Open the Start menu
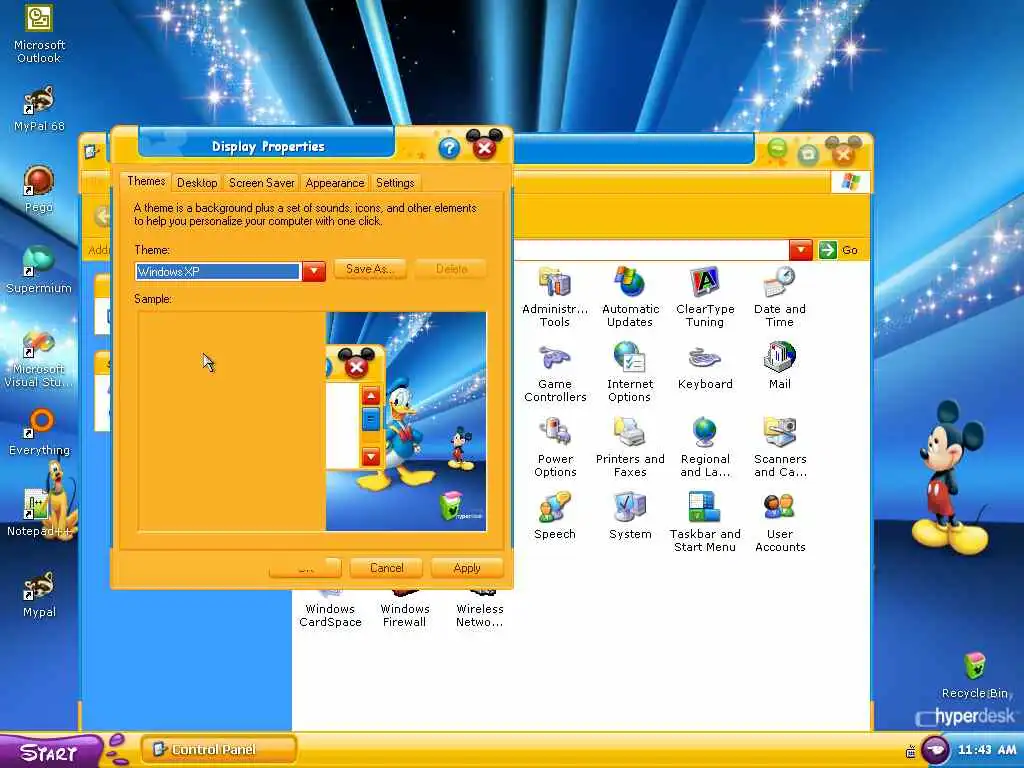This screenshot has height=768, width=1024. point(50,751)
